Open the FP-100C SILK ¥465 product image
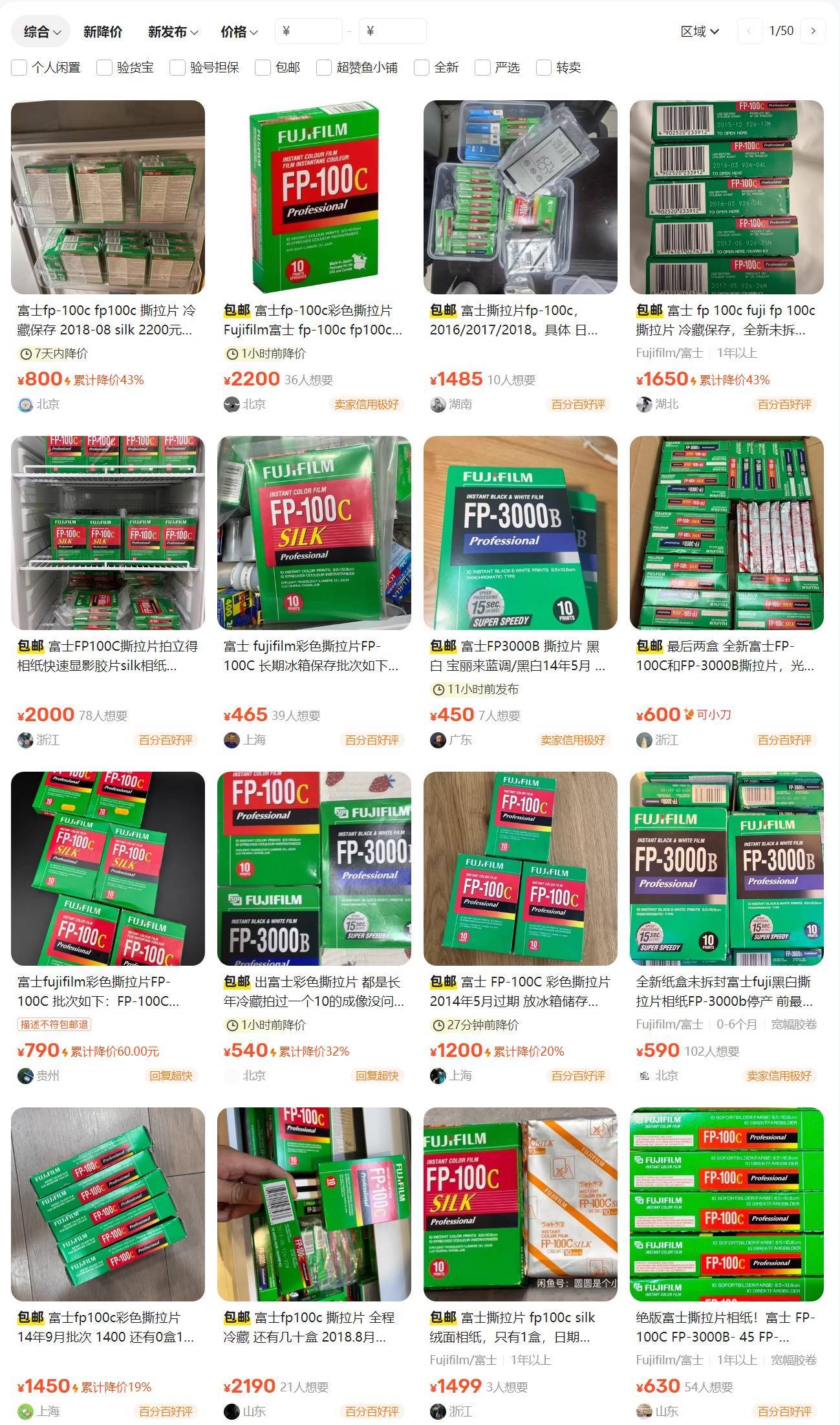The height and width of the screenshot is (1425, 840). point(314,533)
